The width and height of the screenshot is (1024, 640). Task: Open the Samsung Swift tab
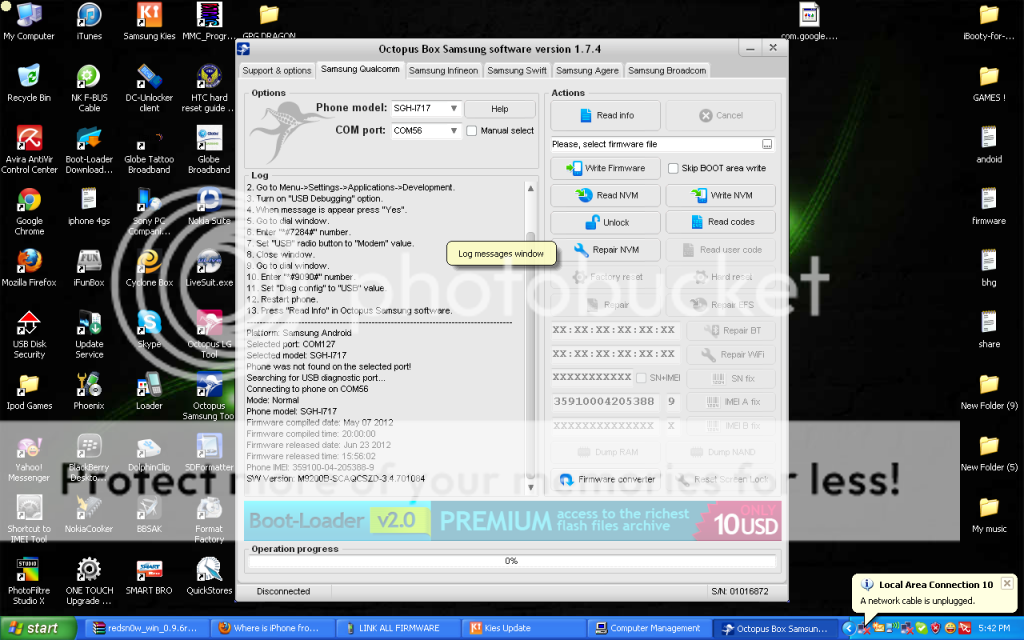pos(517,71)
